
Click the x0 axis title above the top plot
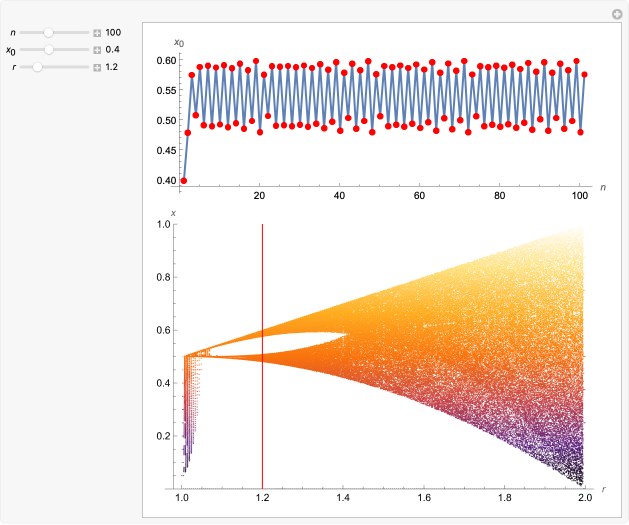click(179, 43)
